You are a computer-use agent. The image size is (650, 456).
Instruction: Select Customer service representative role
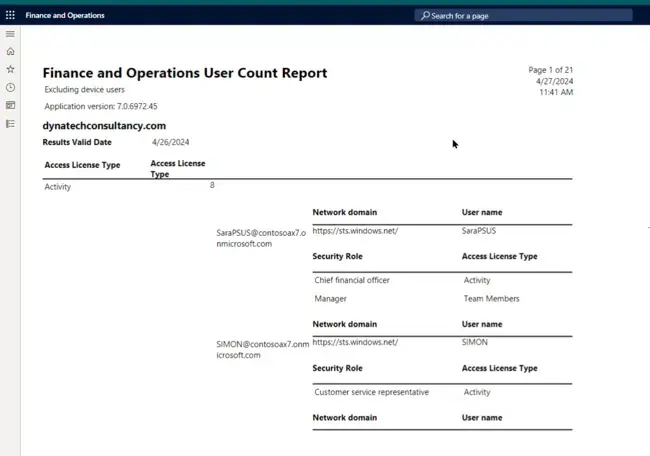pos(371,392)
